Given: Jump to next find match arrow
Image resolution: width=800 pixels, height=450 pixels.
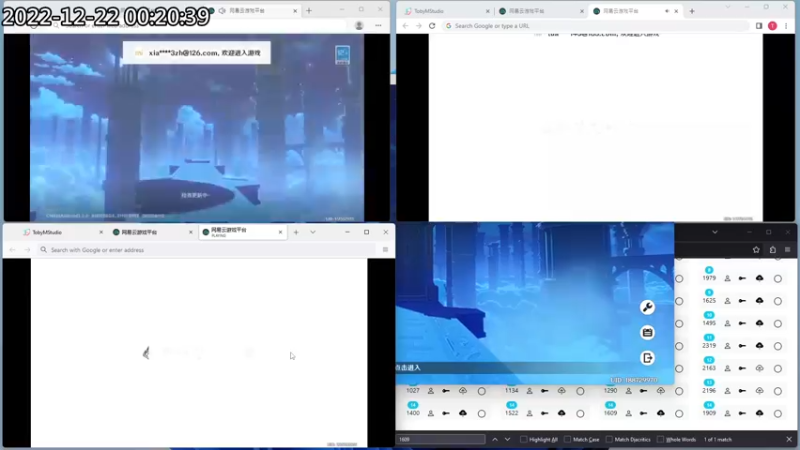Looking at the screenshot, I should [x=507, y=439].
